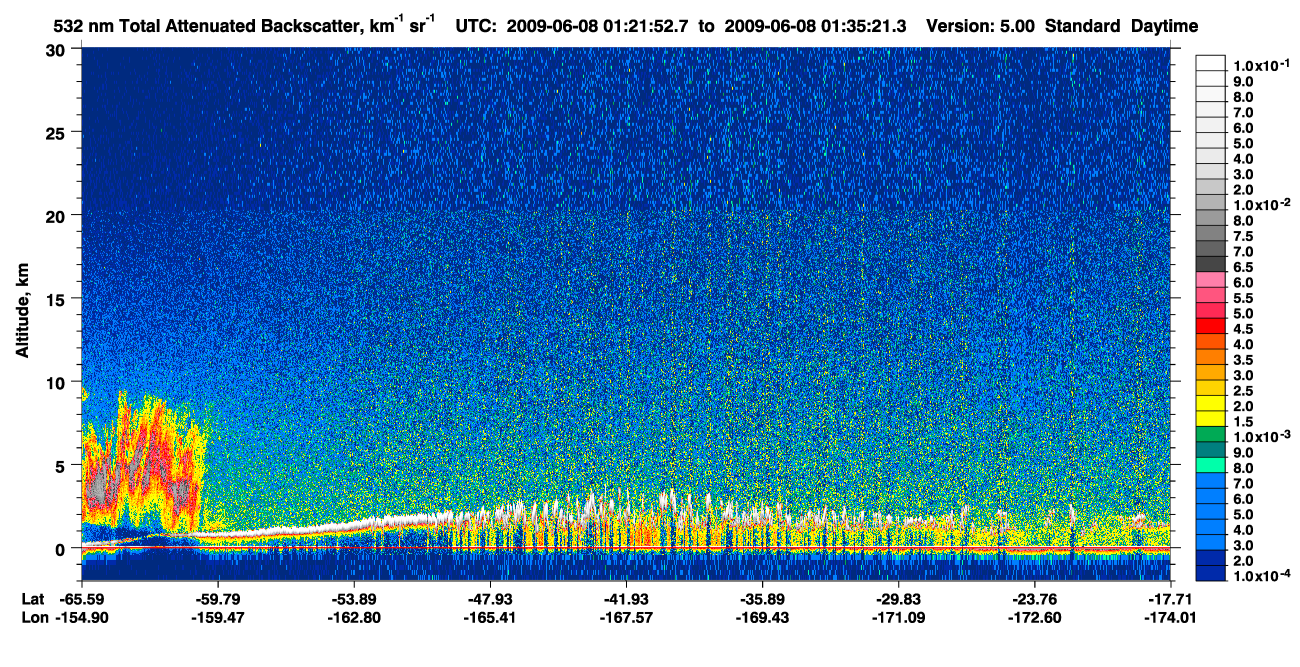Click the "Lat" row label
This screenshot has width=1300, height=667.
(x=32, y=599)
